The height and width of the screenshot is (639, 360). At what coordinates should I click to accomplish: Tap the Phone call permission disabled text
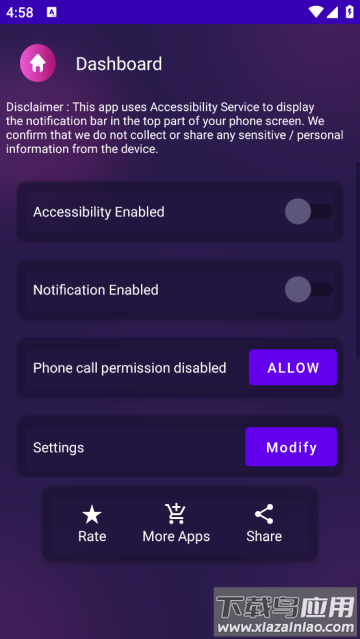(130, 368)
